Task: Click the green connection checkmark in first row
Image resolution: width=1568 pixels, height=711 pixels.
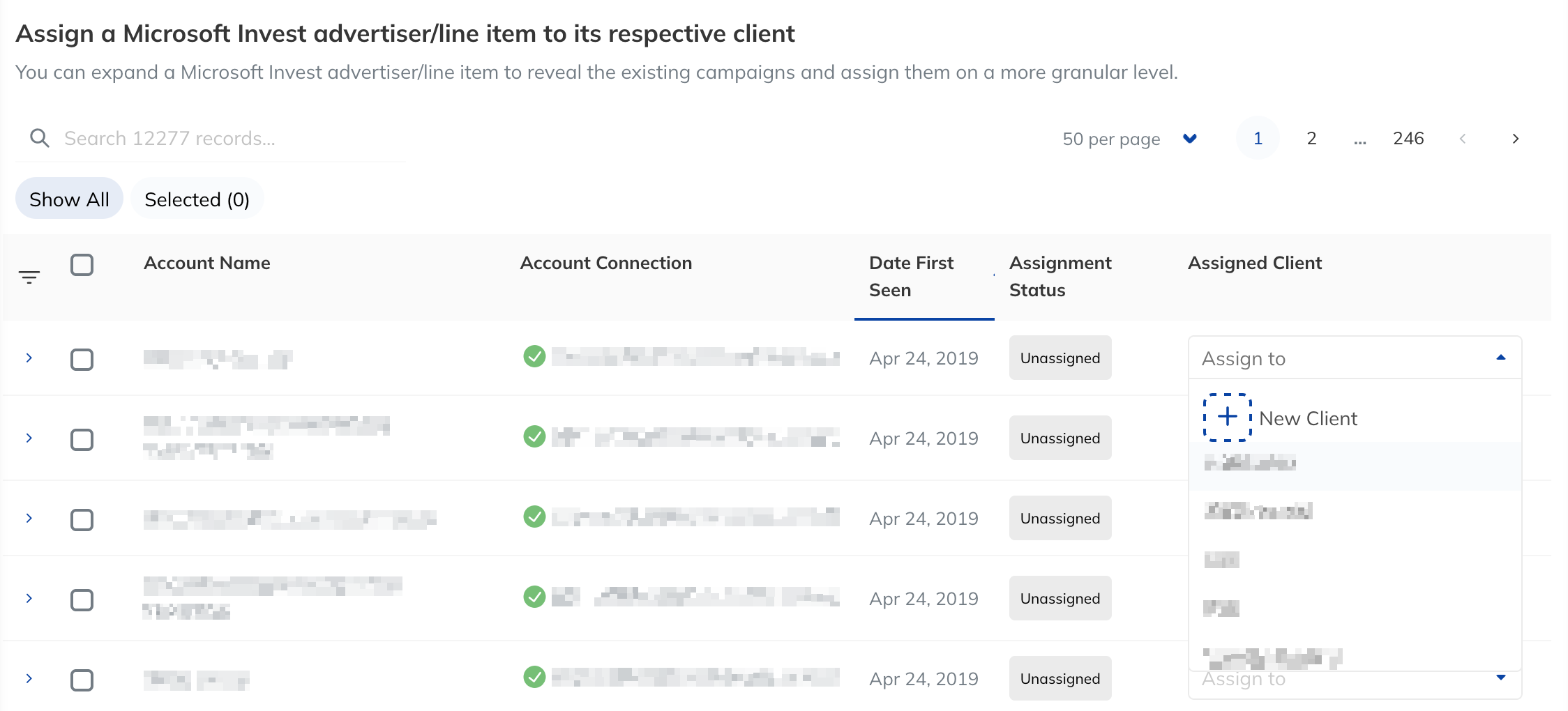Action: pyautogui.click(x=534, y=356)
